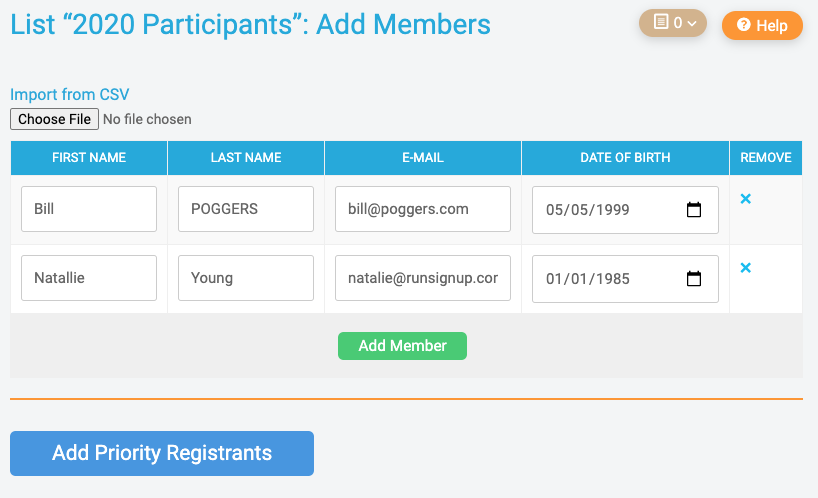Open calendar picker for Bill's birth date

[694, 210]
